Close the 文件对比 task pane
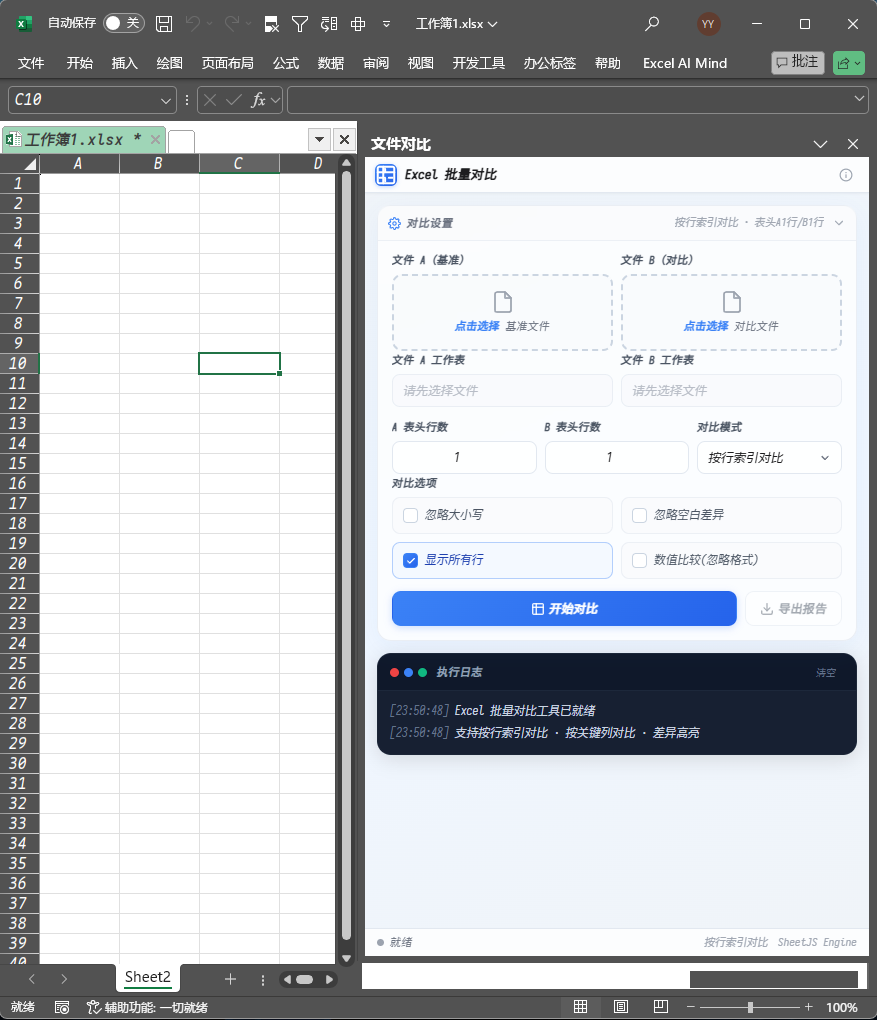This screenshot has width=877, height=1020. pos(853,144)
